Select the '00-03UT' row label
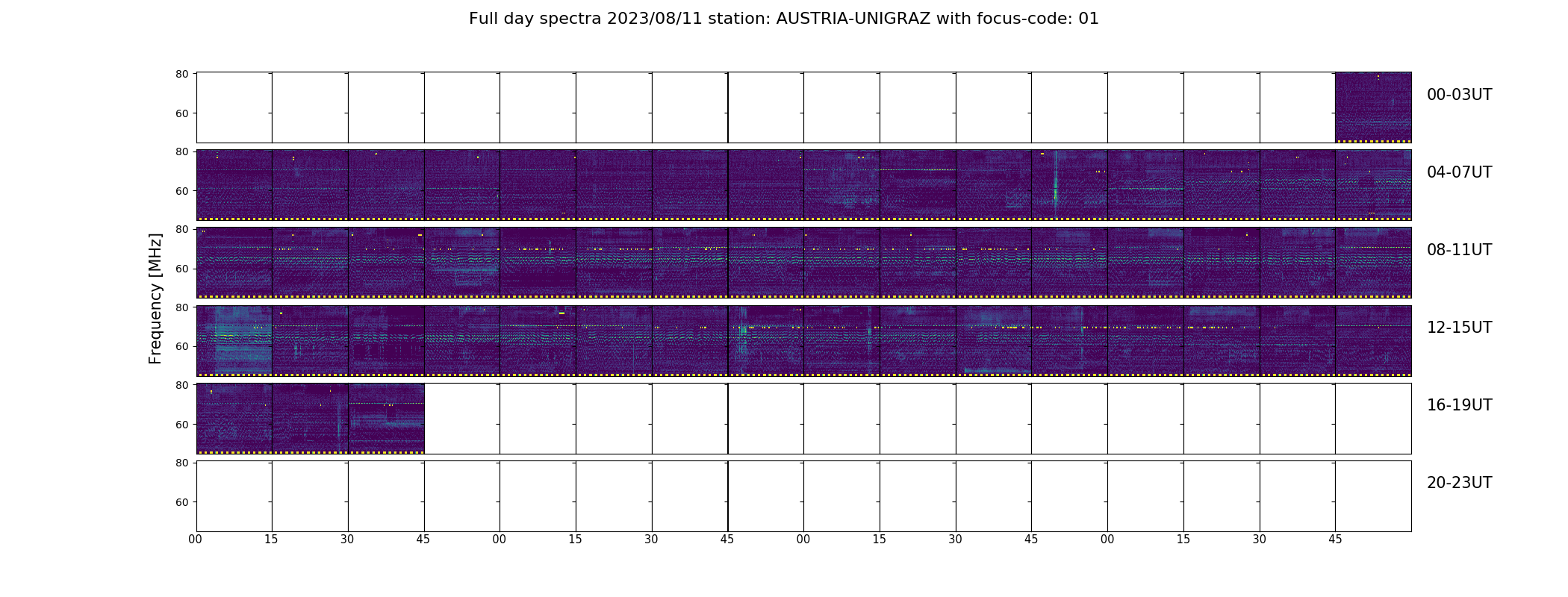 coord(1459,95)
